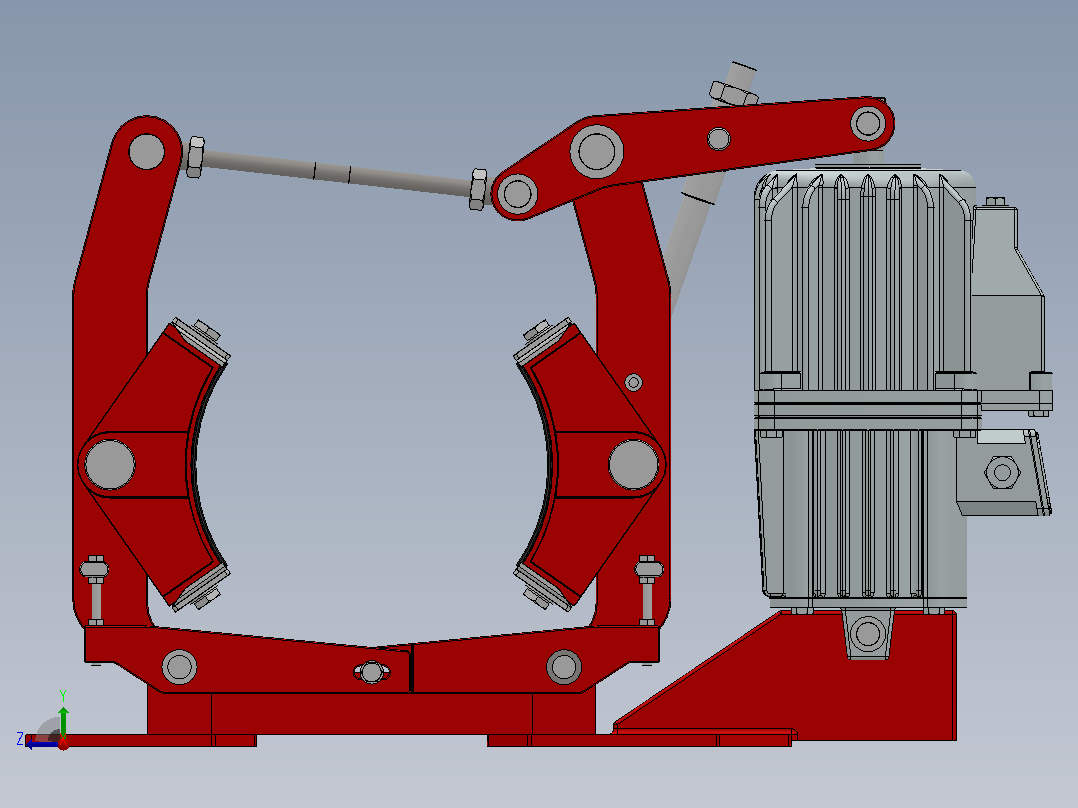
Task: Select the center fastener on the base joint
Action: pyautogui.click(x=371, y=672)
